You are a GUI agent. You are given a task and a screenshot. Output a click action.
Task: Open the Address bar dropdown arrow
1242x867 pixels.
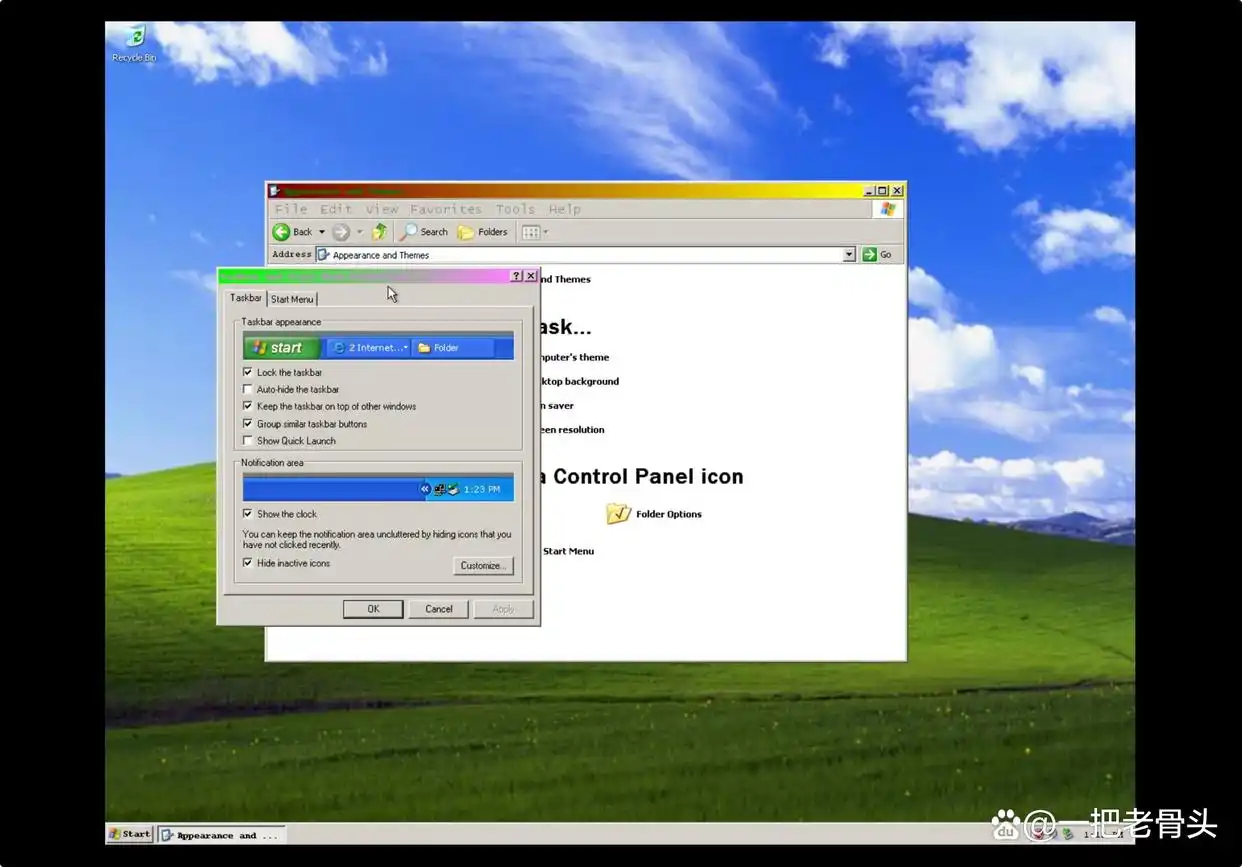click(849, 255)
